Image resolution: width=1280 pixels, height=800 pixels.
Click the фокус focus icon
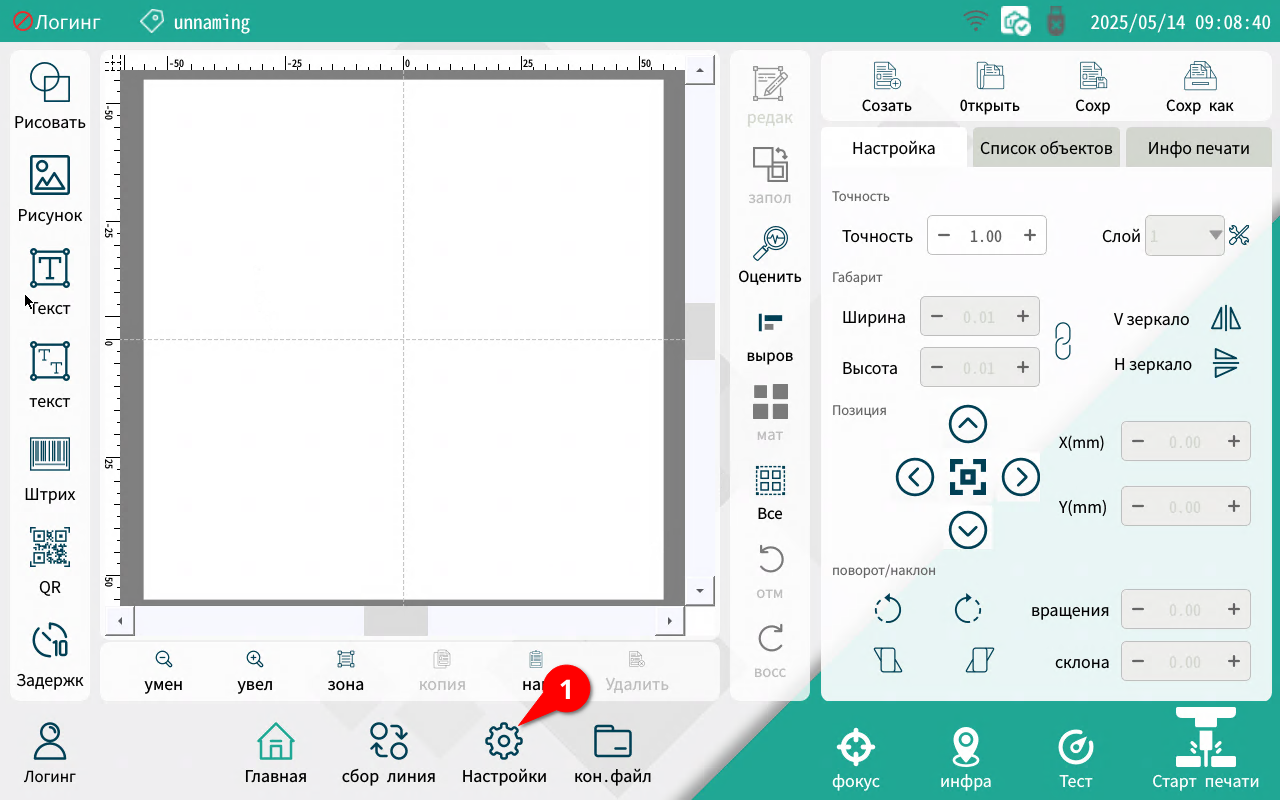(855, 758)
